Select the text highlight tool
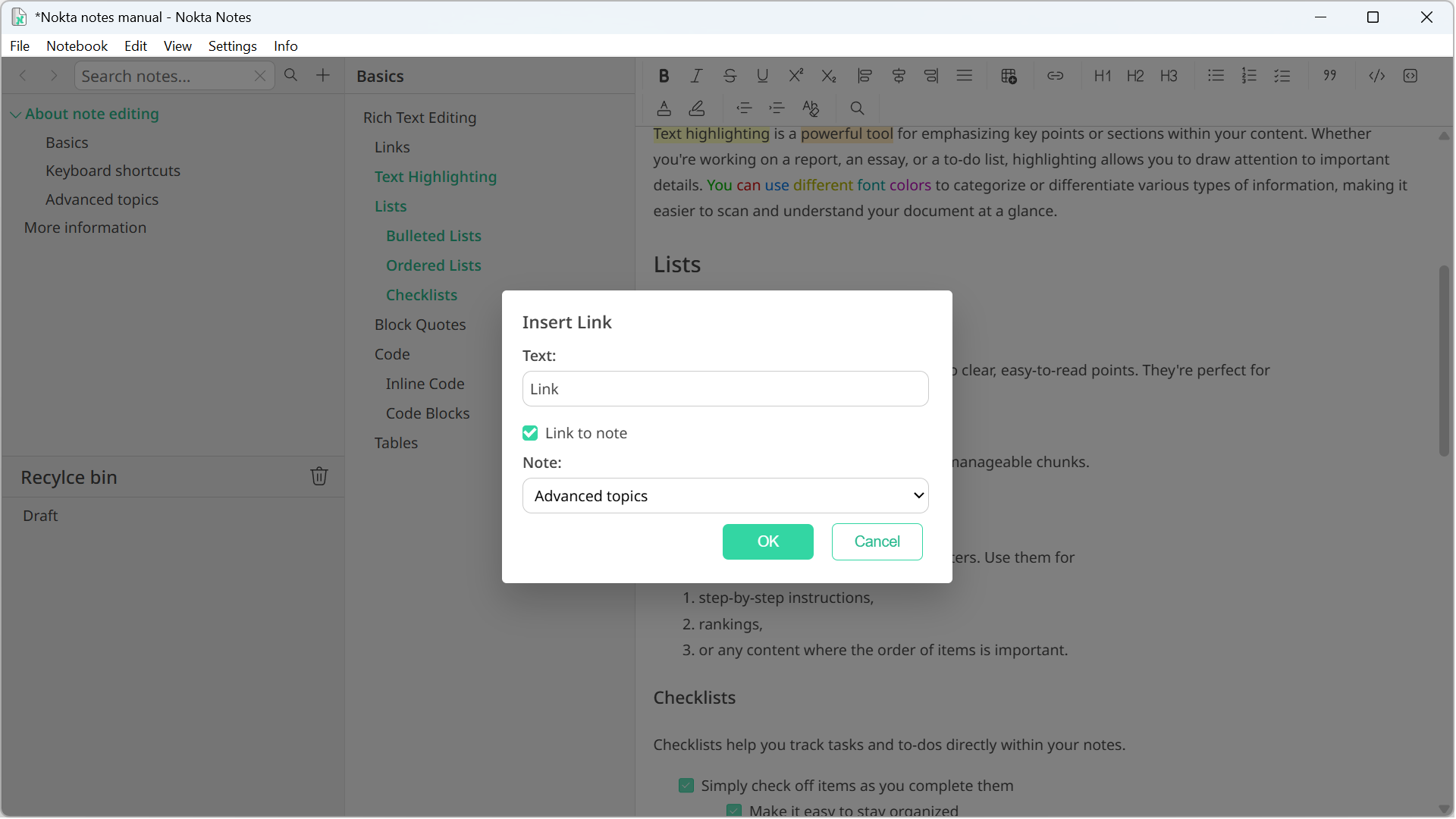The image size is (1456, 819). click(697, 108)
